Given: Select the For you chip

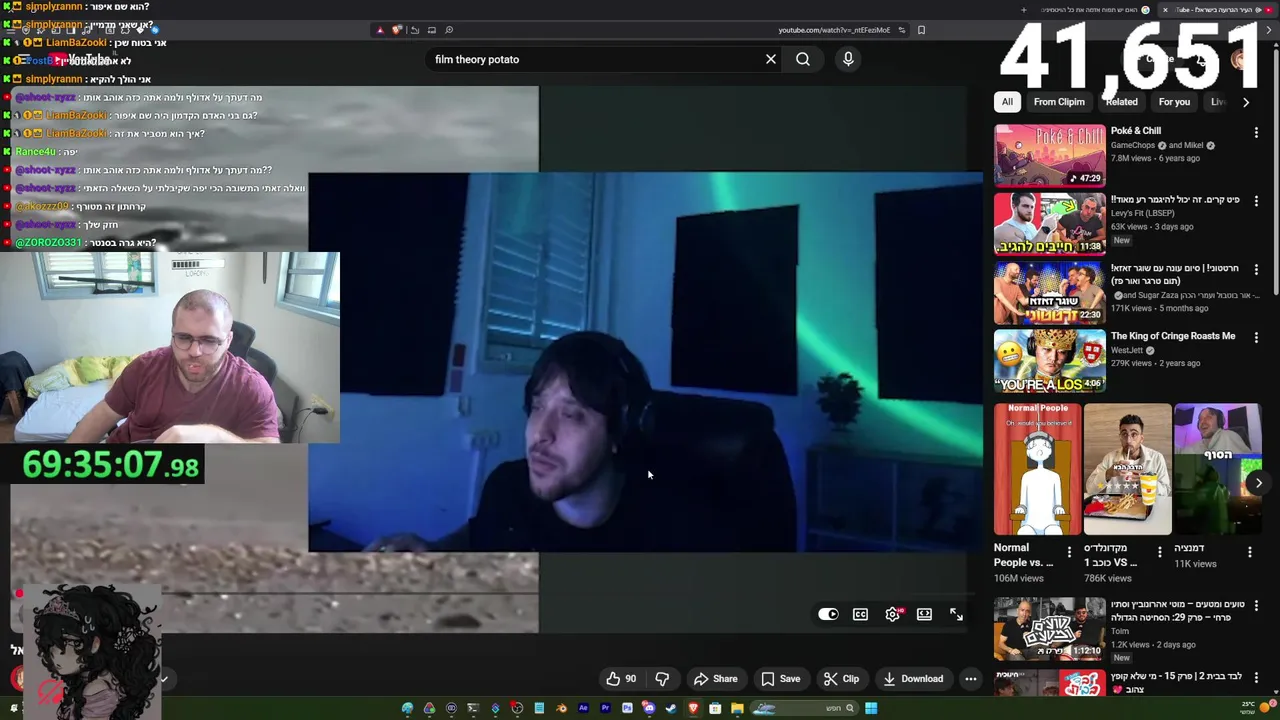Looking at the screenshot, I should (1174, 102).
